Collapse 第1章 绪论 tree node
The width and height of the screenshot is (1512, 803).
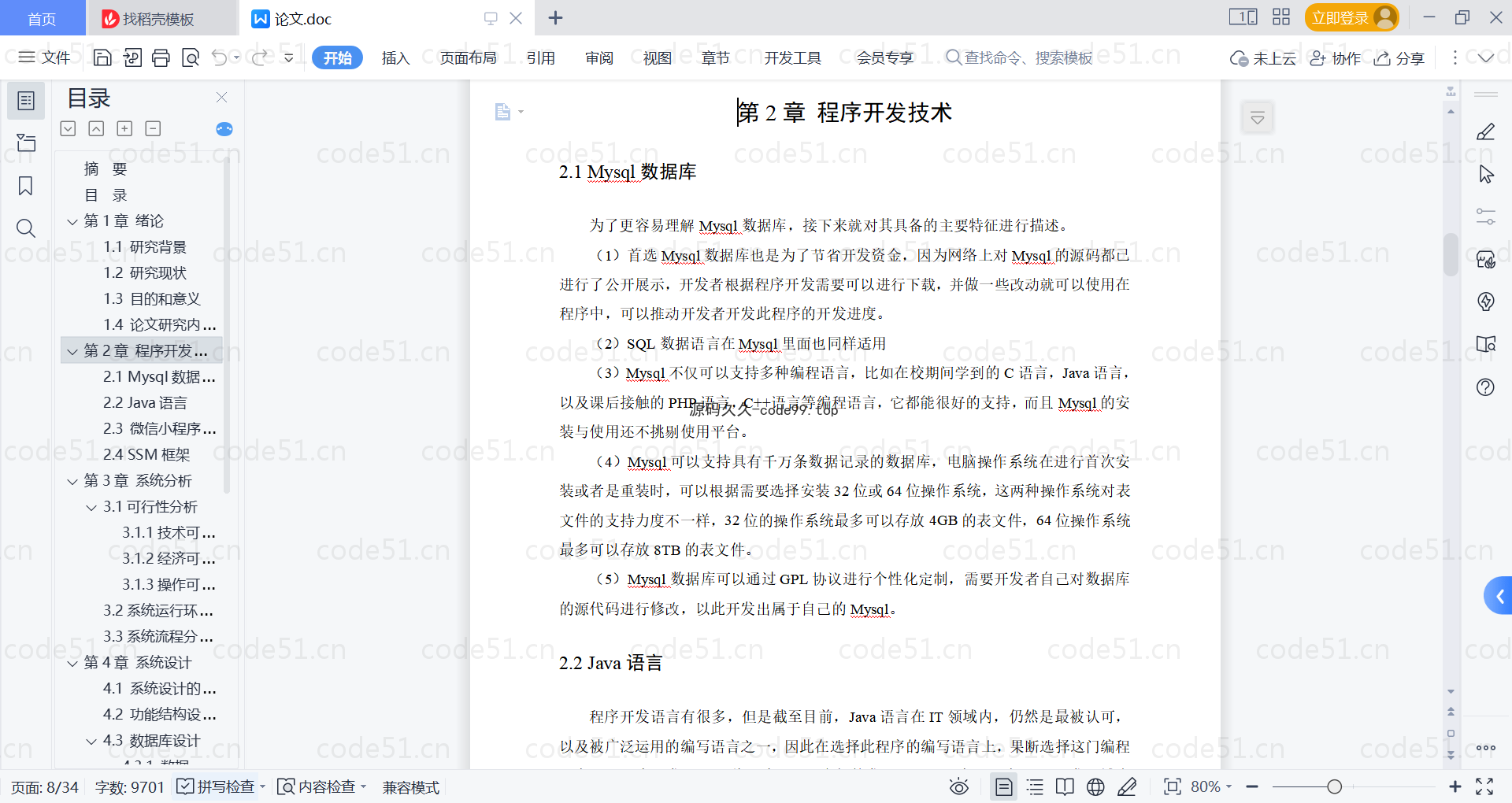[x=72, y=222]
